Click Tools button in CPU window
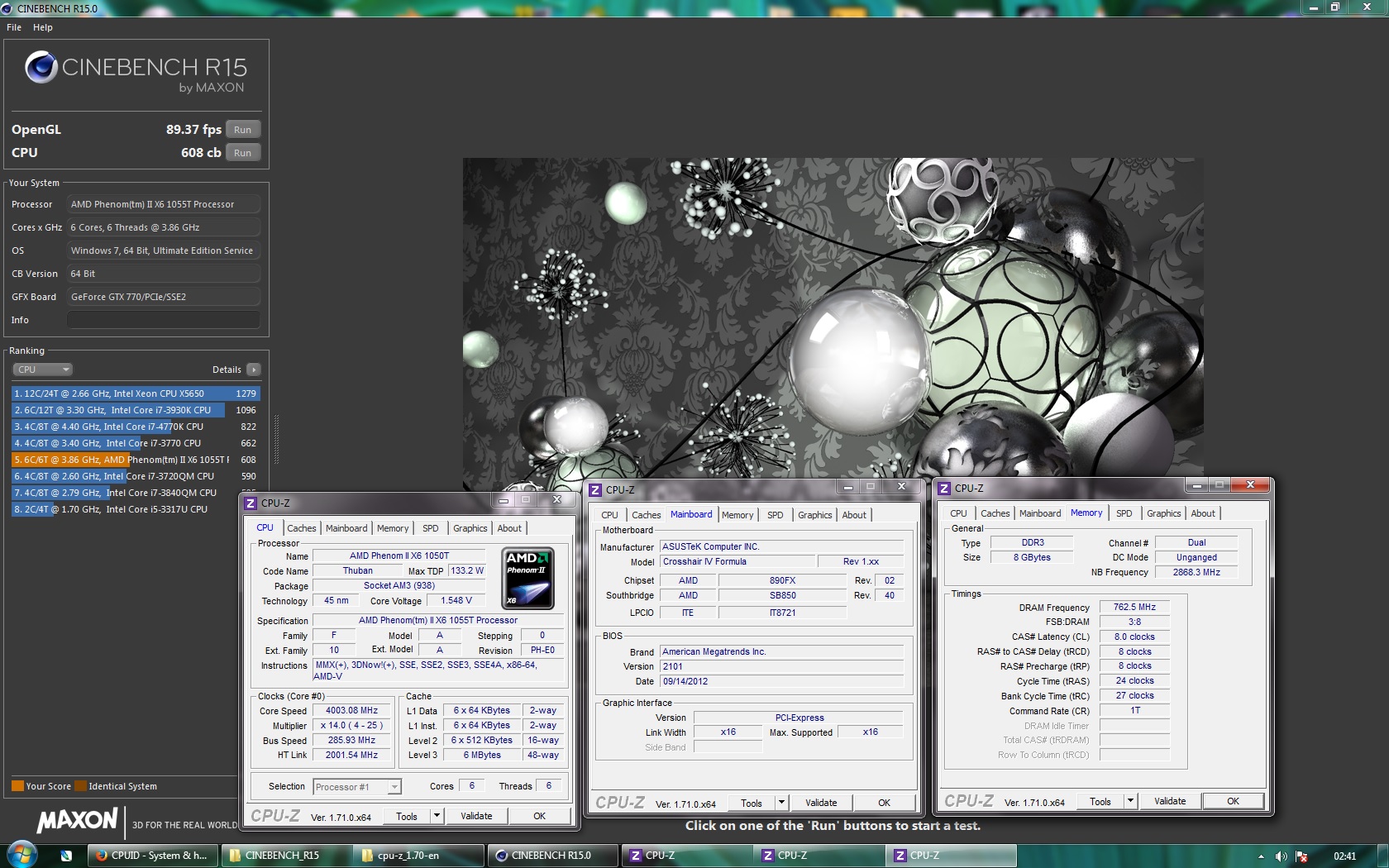The image size is (1389, 868). (407, 816)
